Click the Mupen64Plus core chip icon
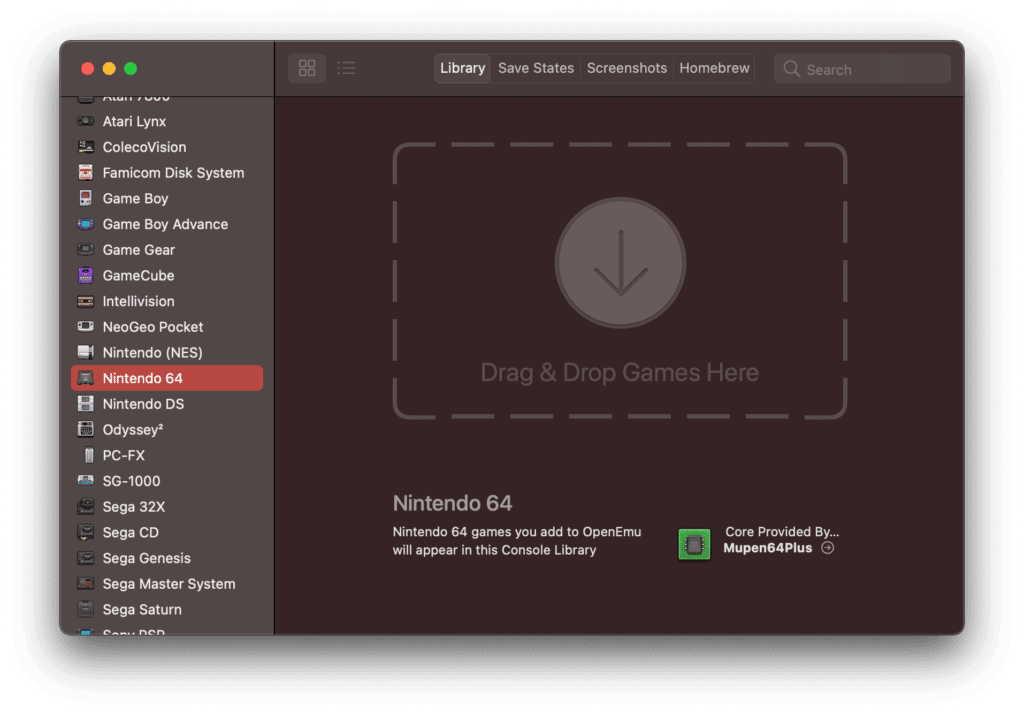 pyautogui.click(x=694, y=544)
